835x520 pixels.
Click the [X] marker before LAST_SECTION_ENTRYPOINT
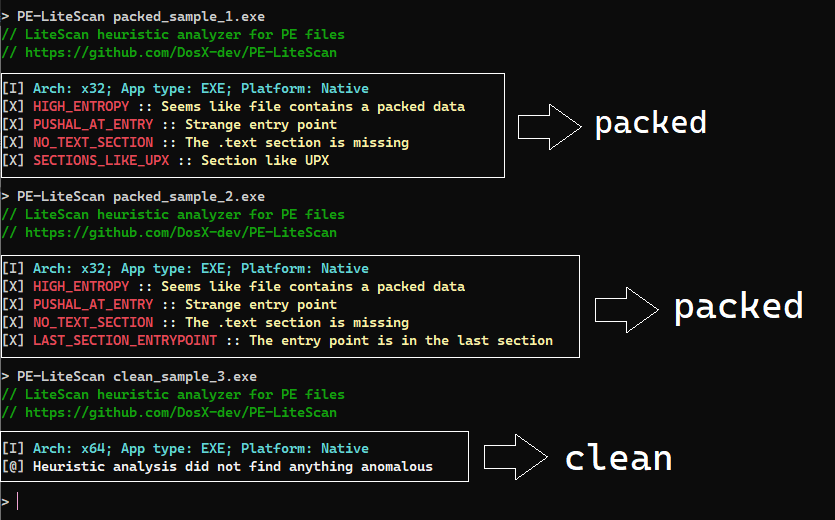(13, 341)
